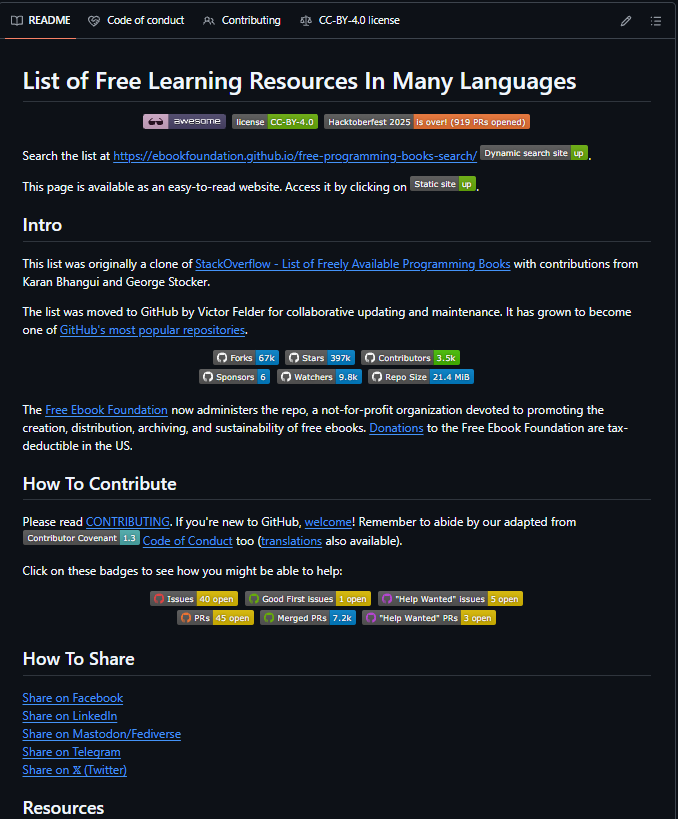Click the Contributor Covenant 1.3 badge
This screenshot has height=819, width=678.
point(81,538)
